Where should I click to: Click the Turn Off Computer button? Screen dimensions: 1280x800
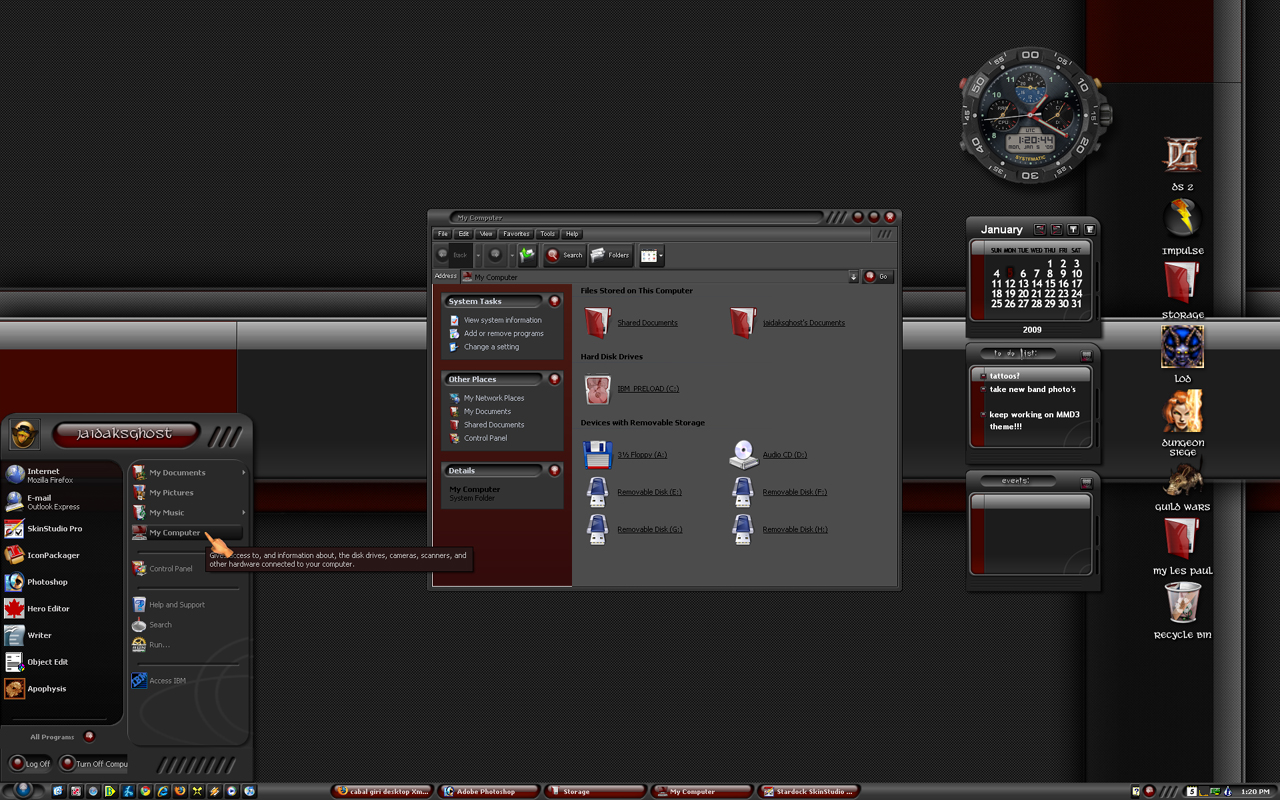pos(93,764)
